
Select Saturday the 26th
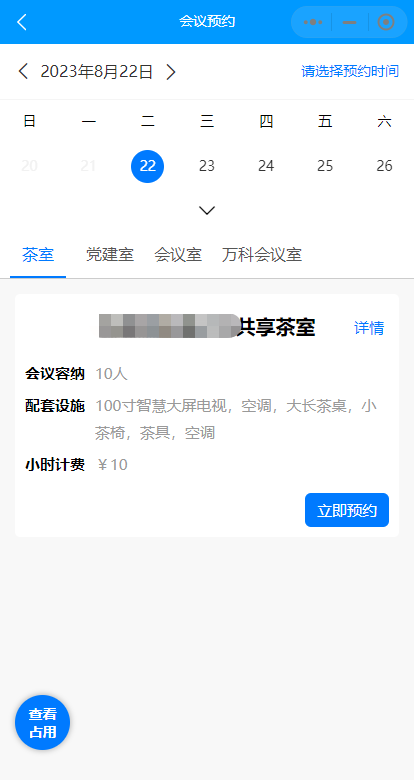pos(384,166)
